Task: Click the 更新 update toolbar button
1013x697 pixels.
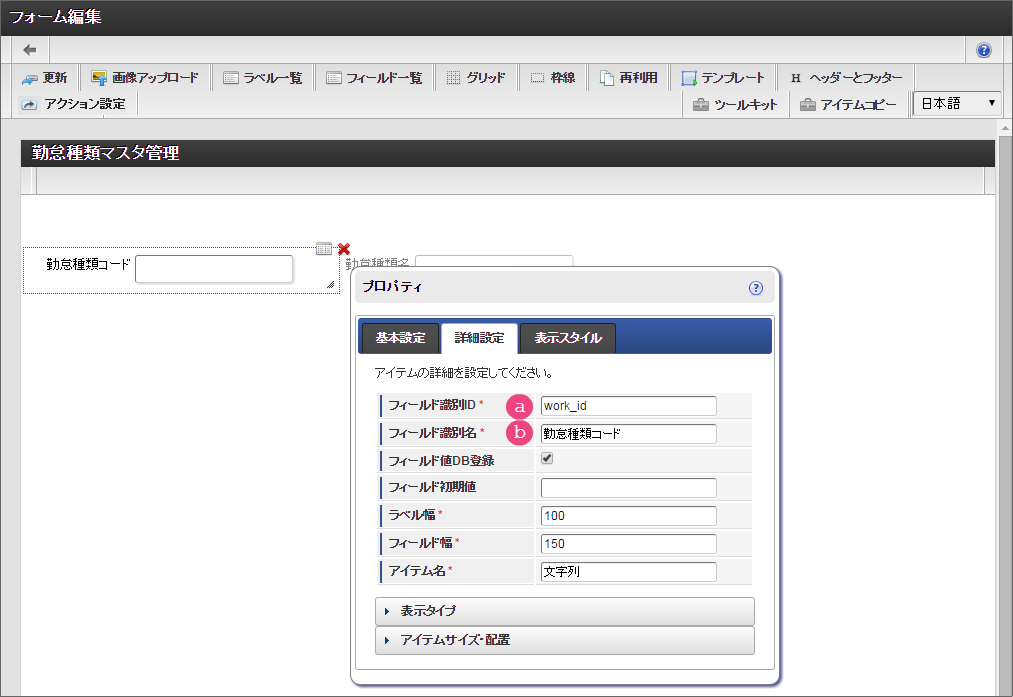Action: (44, 78)
